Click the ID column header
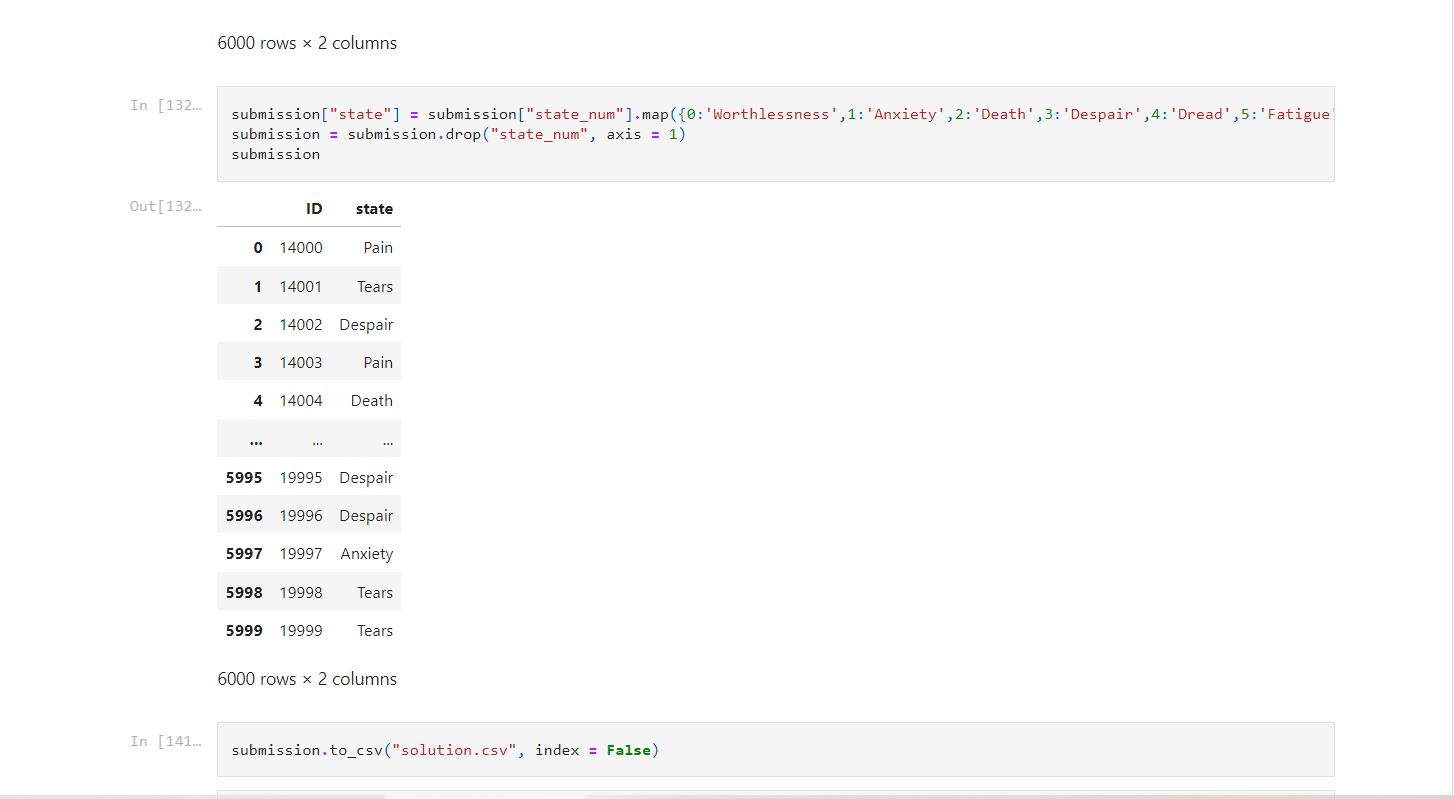Screen dimensions: 1454x799 (x=314, y=209)
